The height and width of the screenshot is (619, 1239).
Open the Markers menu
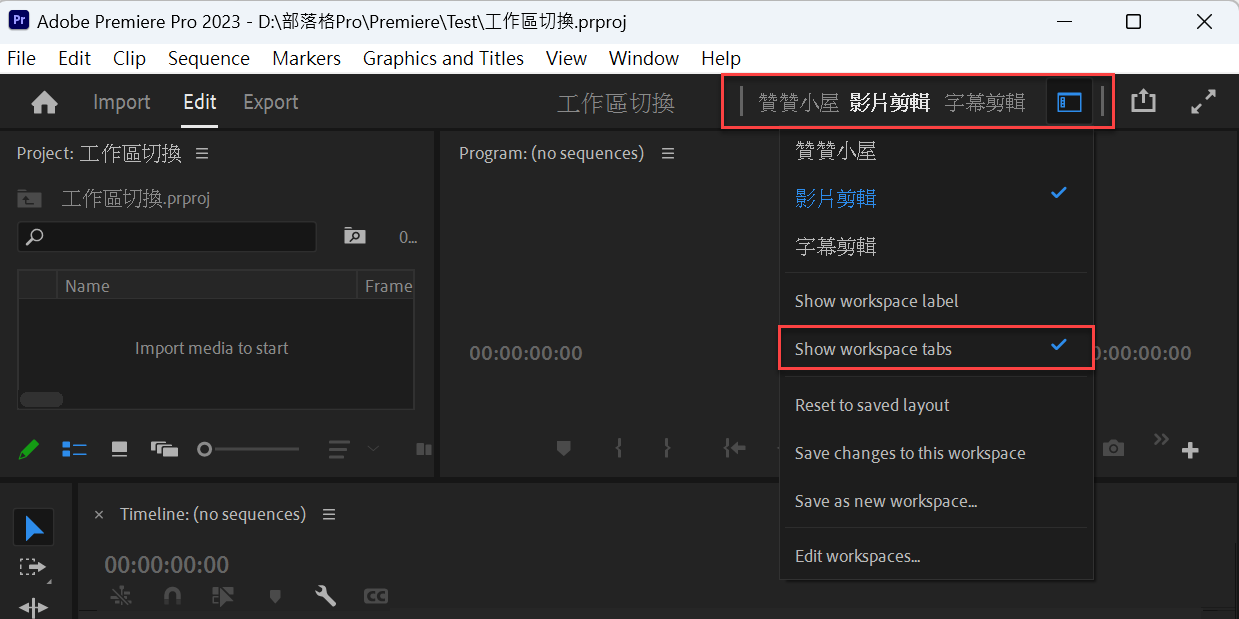(306, 58)
